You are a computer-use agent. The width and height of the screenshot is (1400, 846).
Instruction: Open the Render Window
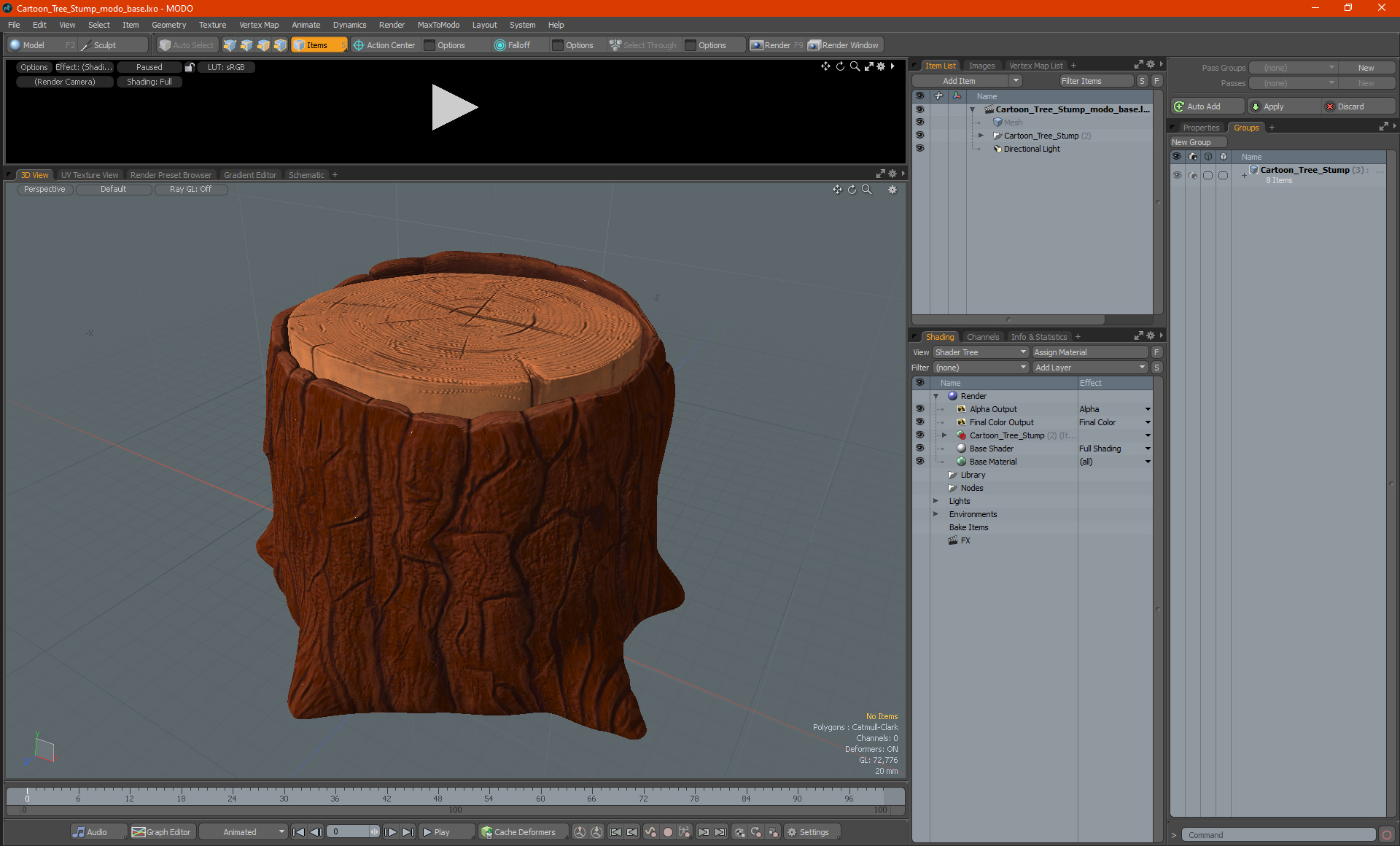[844, 45]
